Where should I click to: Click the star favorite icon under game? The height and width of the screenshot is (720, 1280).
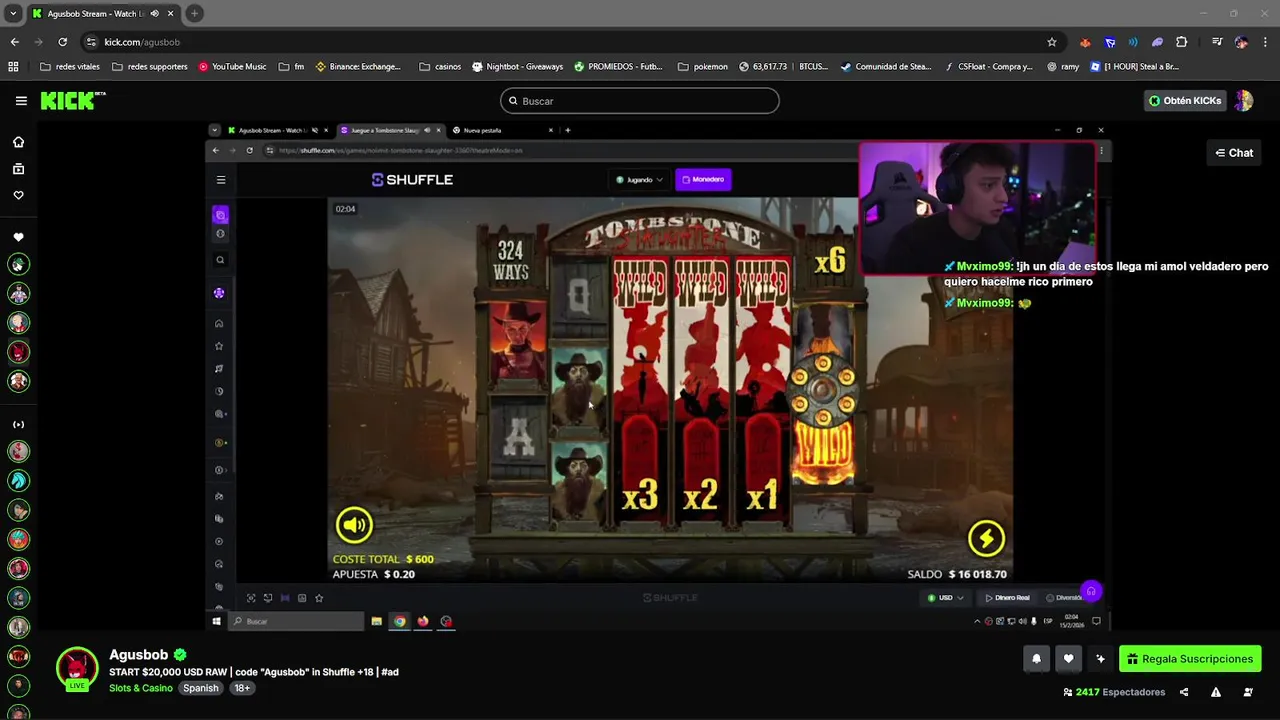point(319,598)
